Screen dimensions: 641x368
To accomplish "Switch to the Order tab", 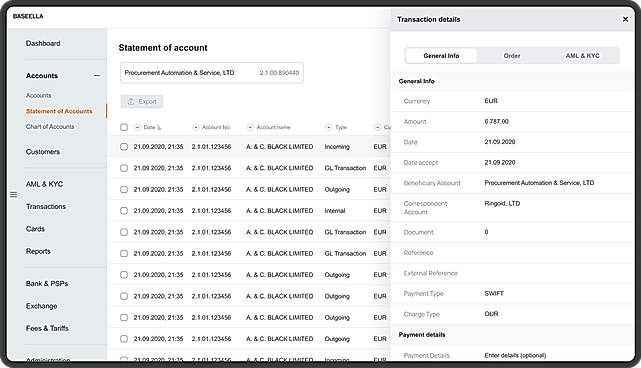I will pyautogui.click(x=512, y=56).
